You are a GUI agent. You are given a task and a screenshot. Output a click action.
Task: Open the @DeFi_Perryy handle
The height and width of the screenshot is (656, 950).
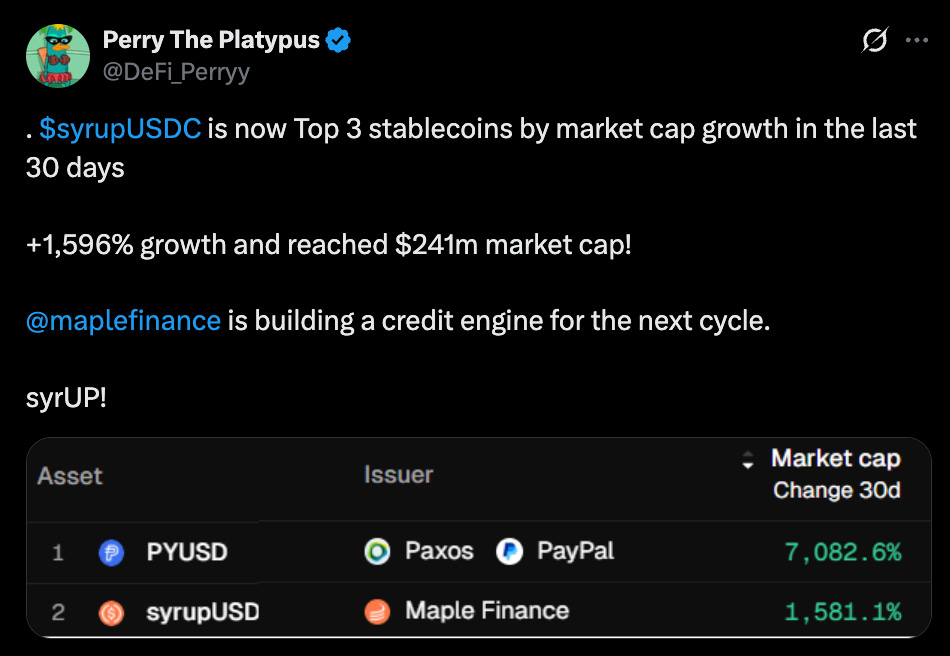coord(176,71)
